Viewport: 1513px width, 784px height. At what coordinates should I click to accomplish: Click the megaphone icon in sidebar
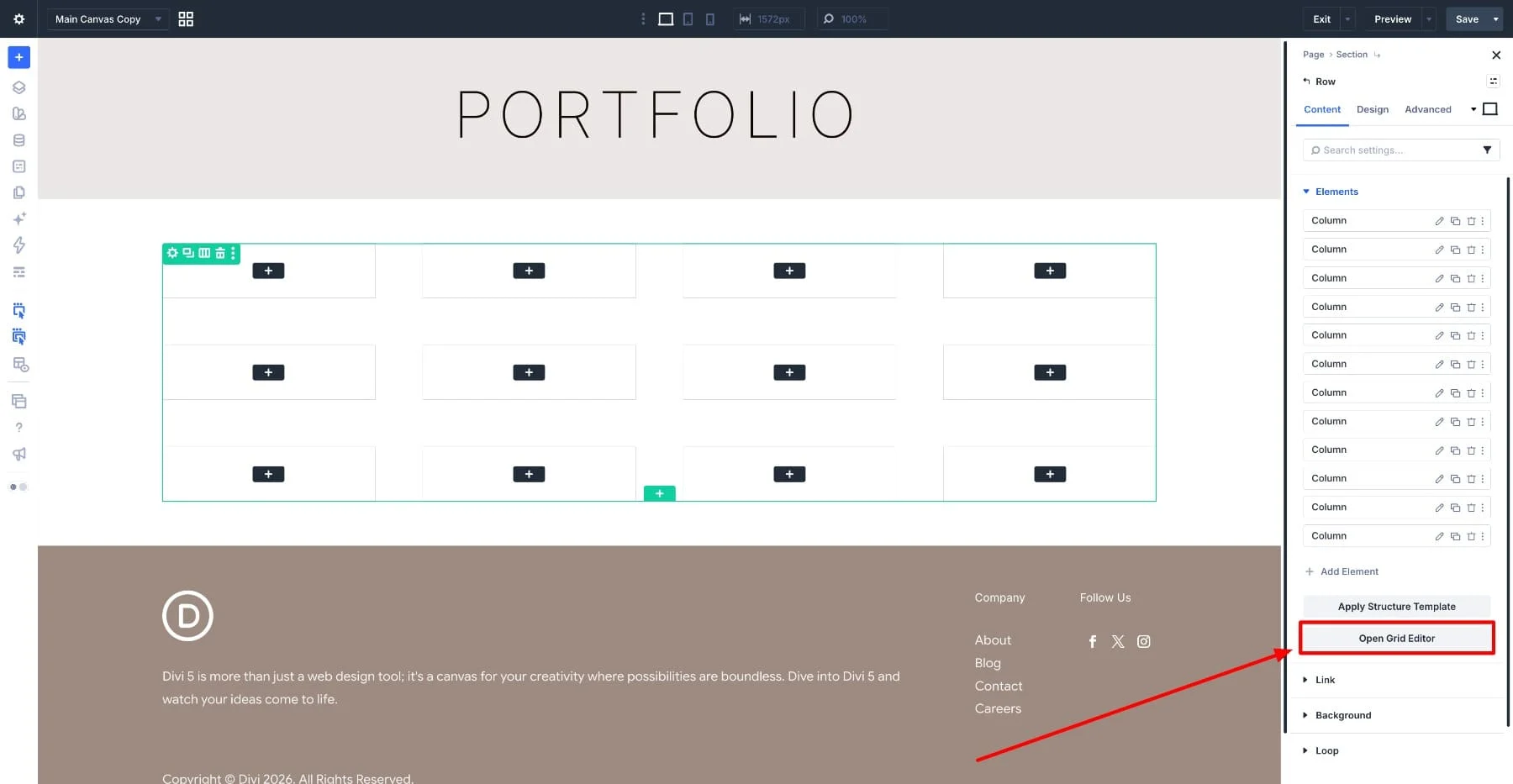pyautogui.click(x=18, y=454)
